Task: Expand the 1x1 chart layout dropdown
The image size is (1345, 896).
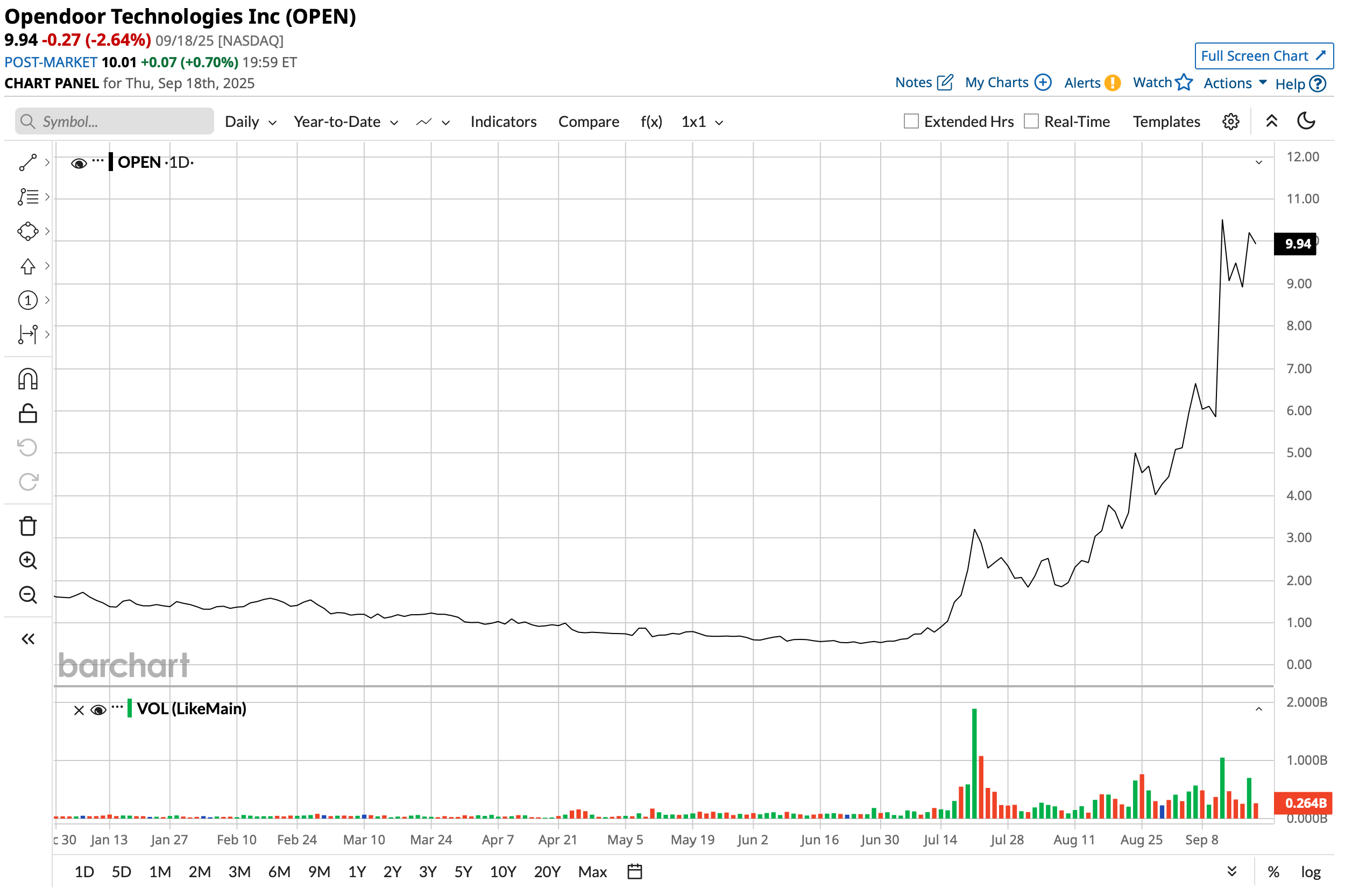Action: [x=702, y=122]
